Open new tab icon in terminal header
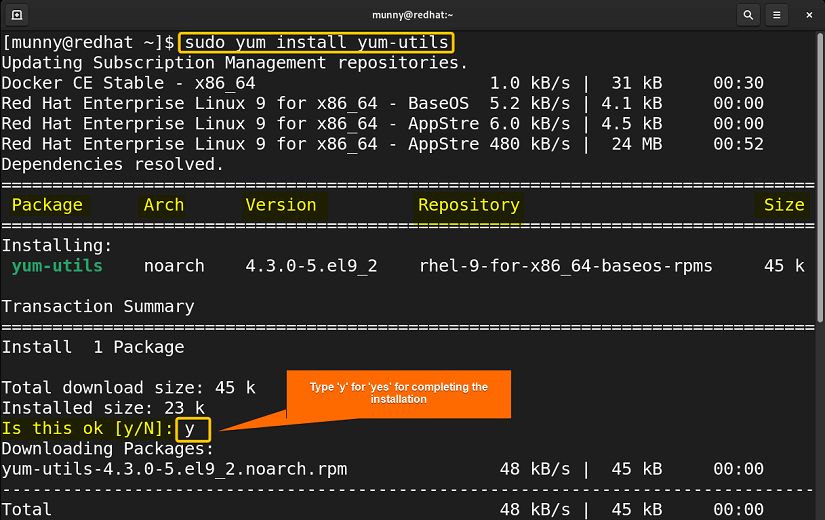This screenshot has height=520, width=825. [17, 15]
